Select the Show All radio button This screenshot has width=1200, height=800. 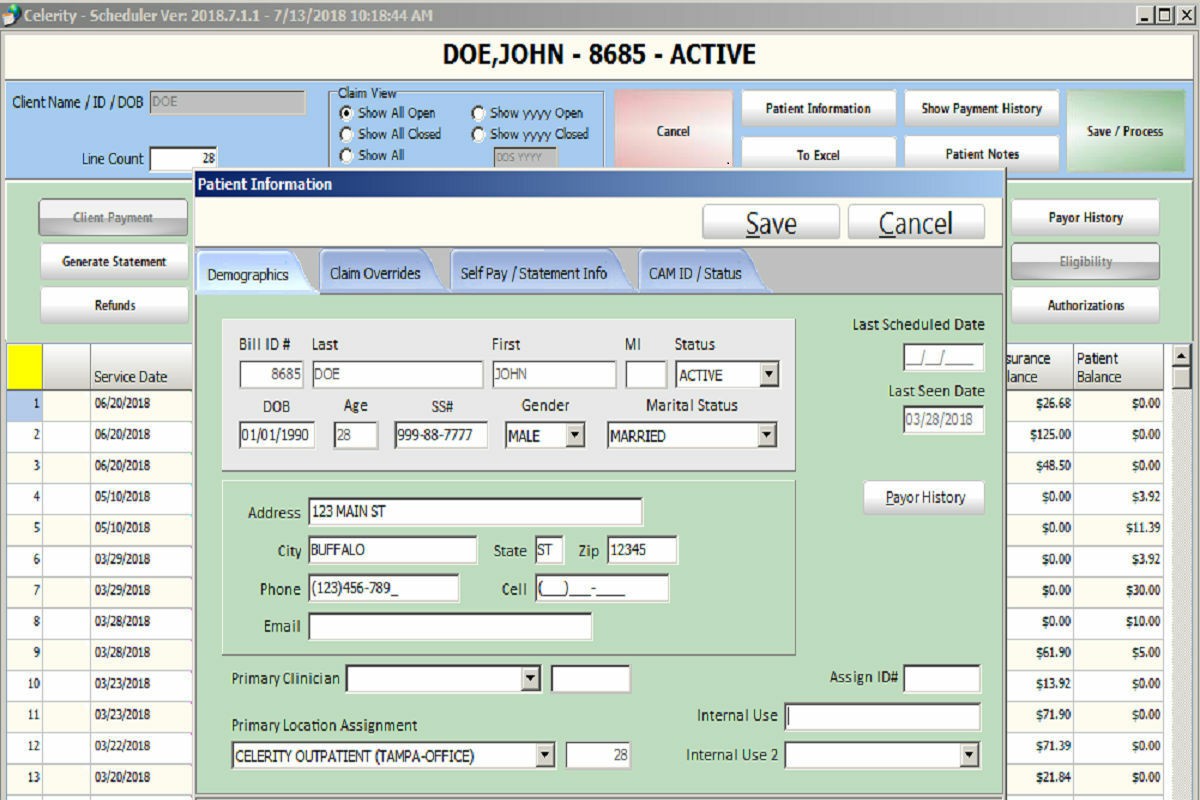347,155
